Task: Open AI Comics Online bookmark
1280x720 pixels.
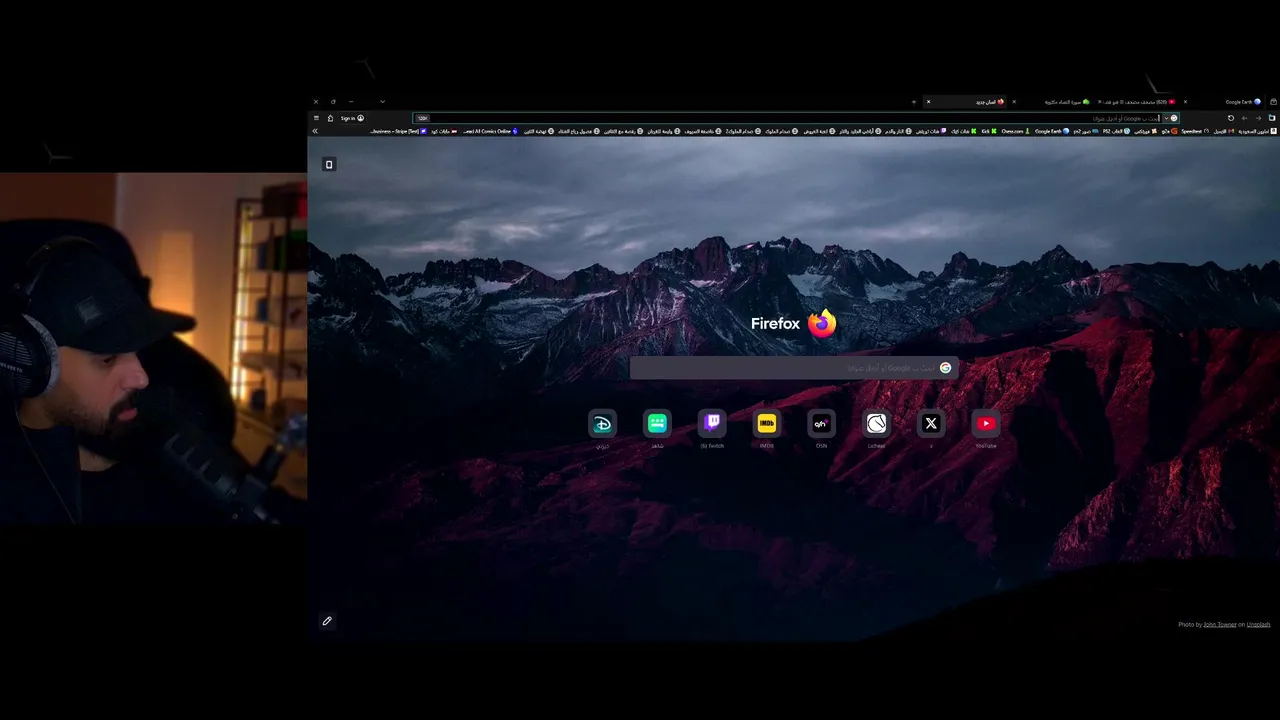Action: pos(492,131)
